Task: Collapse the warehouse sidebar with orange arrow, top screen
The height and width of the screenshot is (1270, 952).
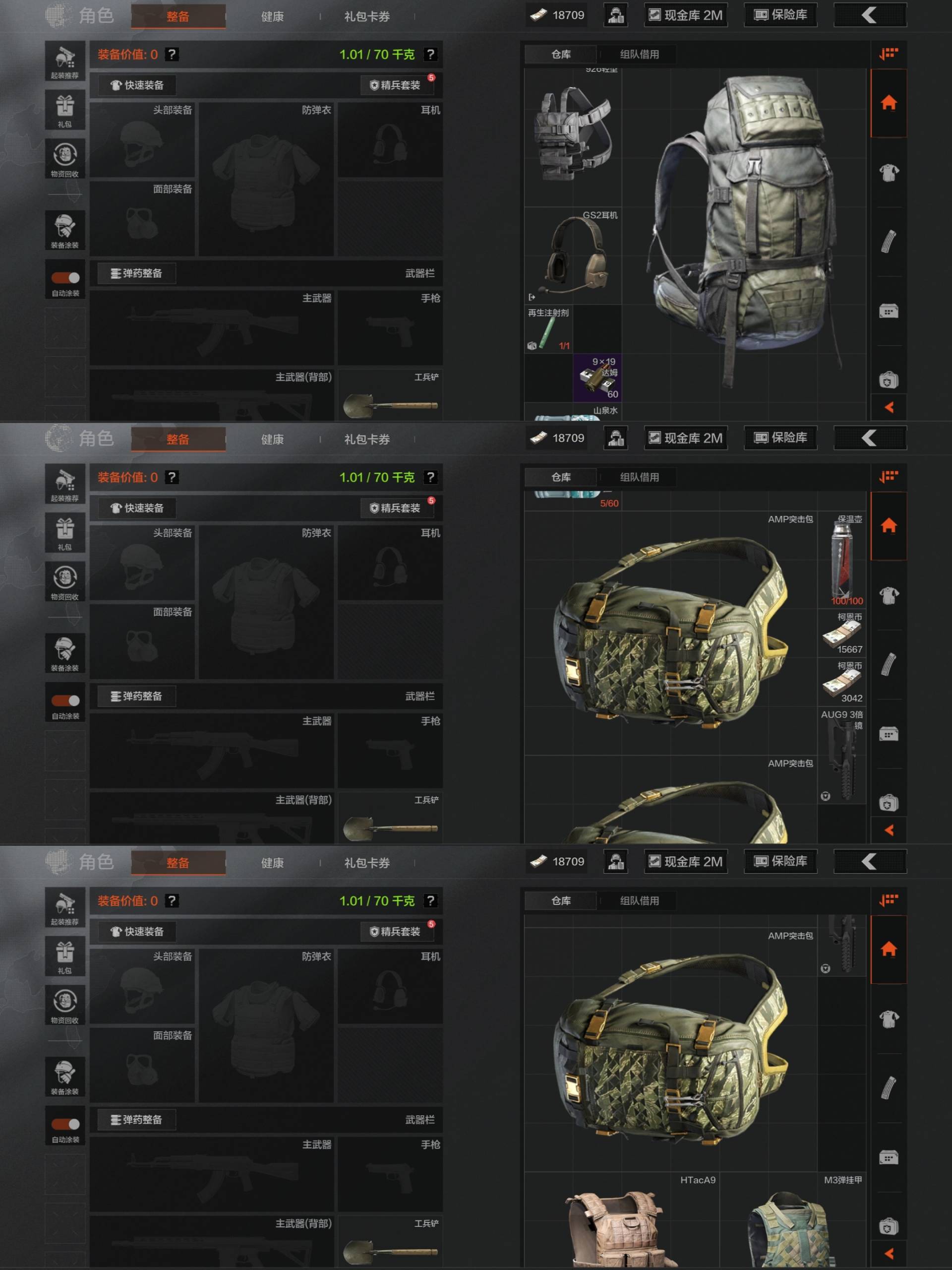Action: 889,407
